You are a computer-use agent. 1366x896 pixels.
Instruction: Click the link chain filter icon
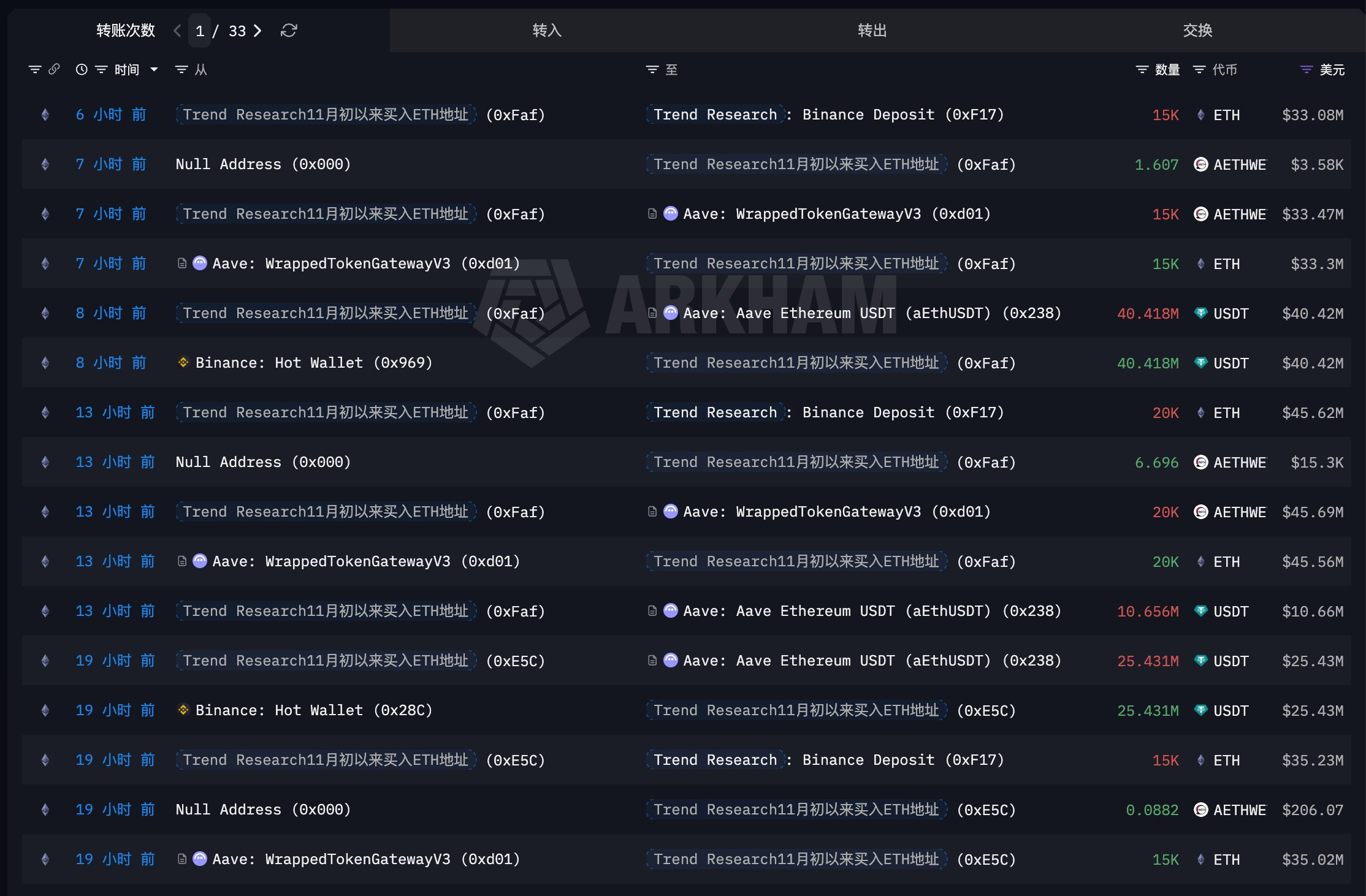(54, 69)
